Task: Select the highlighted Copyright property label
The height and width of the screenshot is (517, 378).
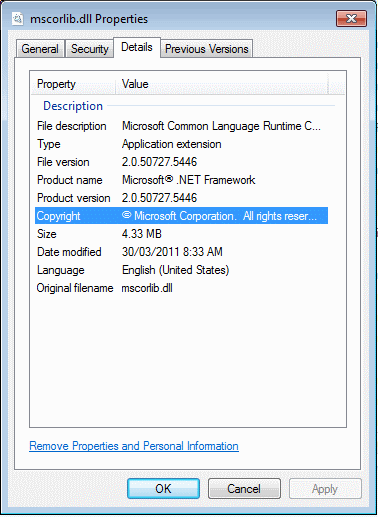Action: pyautogui.click(x=59, y=216)
